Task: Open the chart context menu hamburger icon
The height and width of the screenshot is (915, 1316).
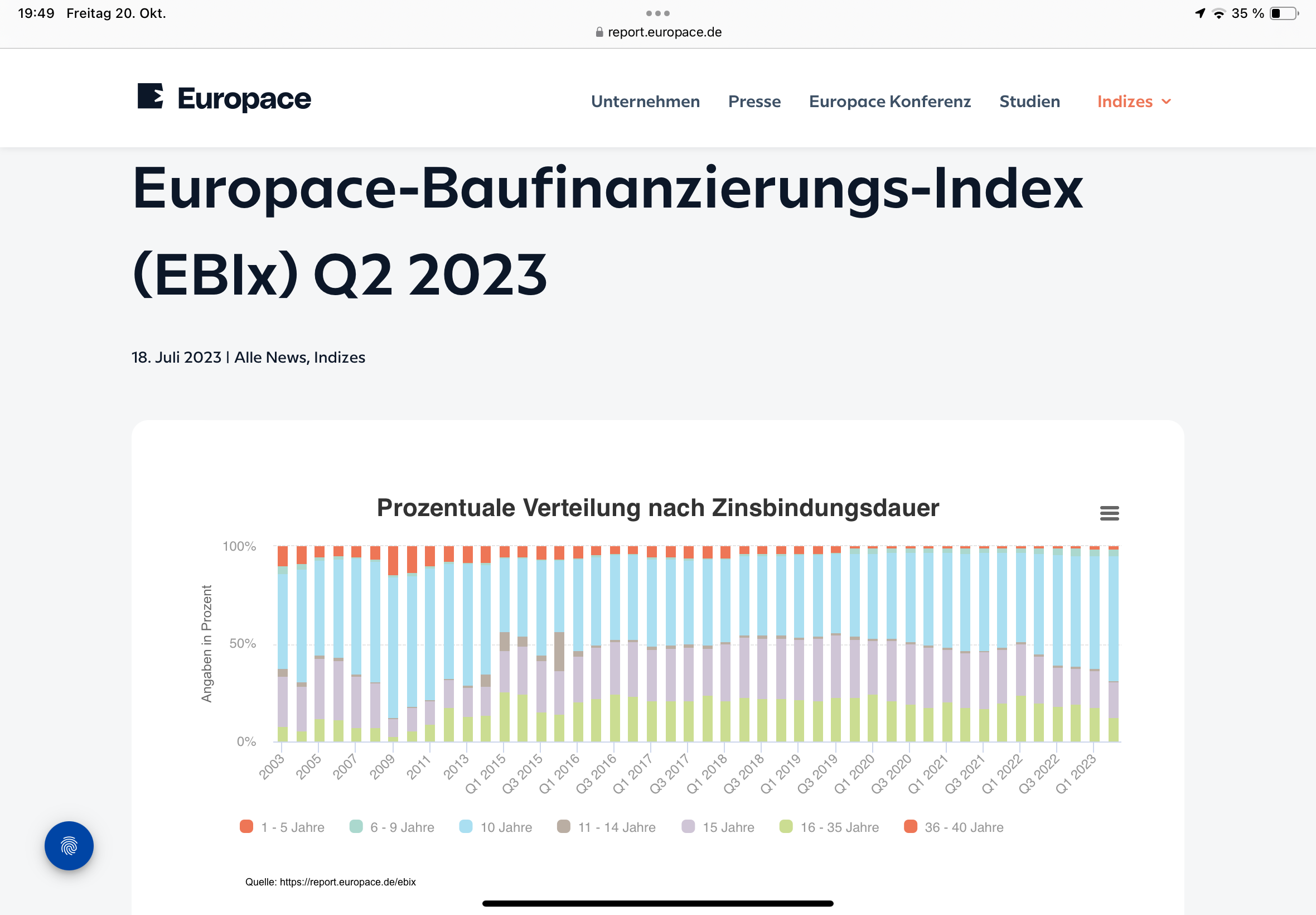Action: click(1110, 513)
